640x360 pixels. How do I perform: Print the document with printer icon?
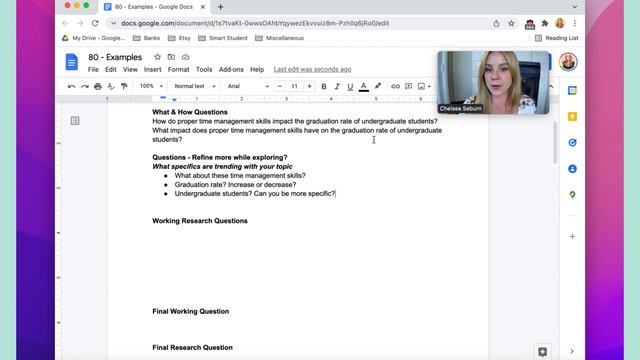pos(98,86)
